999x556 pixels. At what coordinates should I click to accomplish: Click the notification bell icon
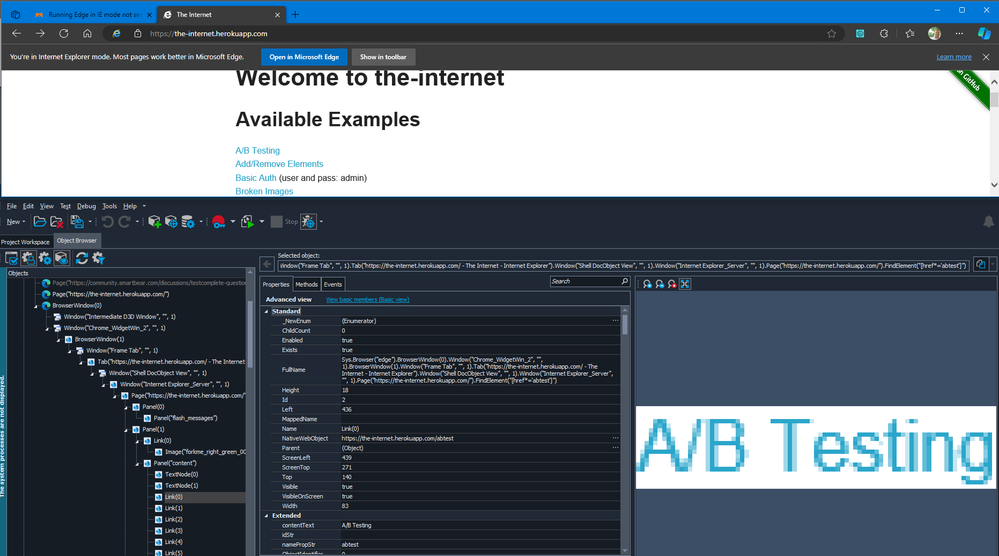coord(988,221)
